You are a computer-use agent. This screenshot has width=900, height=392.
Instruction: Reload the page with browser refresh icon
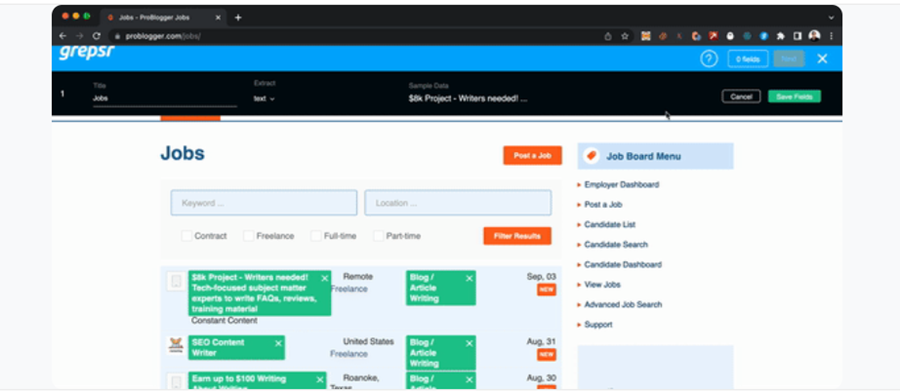click(96, 36)
